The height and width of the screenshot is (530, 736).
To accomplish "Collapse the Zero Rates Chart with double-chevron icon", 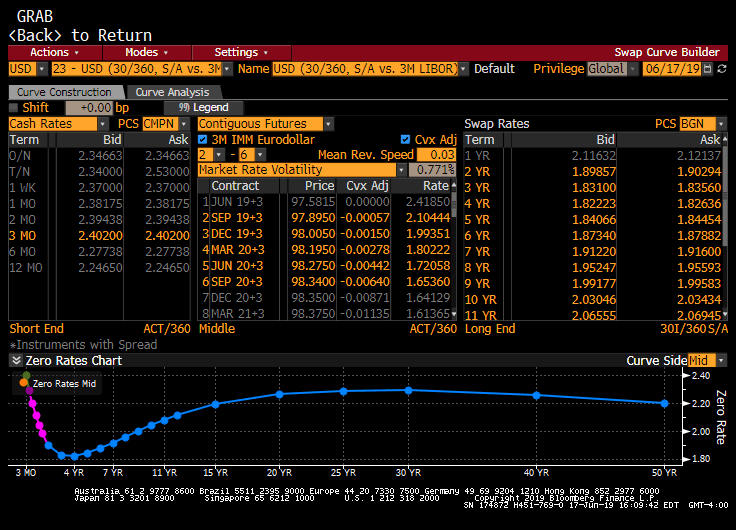I will pyautogui.click(x=16, y=361).
